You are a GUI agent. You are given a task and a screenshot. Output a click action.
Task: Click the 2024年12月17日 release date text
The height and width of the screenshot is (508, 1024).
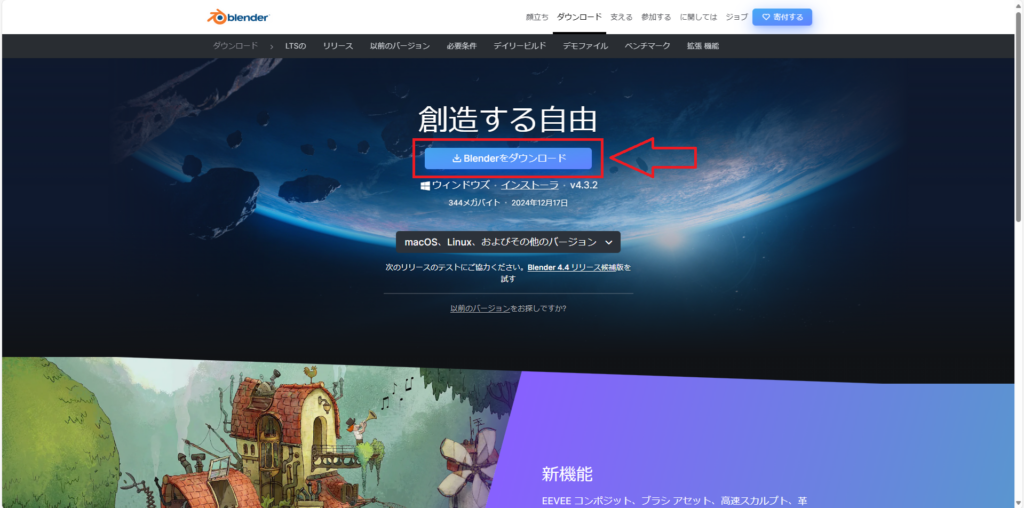pyautogui.click(x=539, y=203)
